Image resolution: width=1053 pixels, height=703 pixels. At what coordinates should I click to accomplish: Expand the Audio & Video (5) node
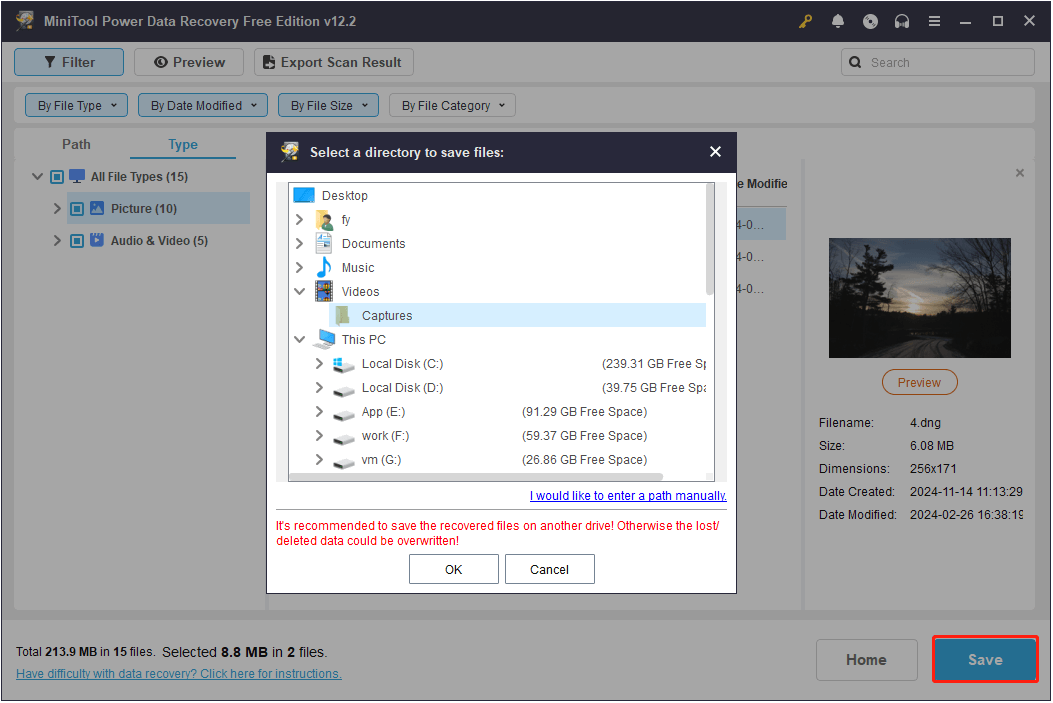tap(57, 240)
